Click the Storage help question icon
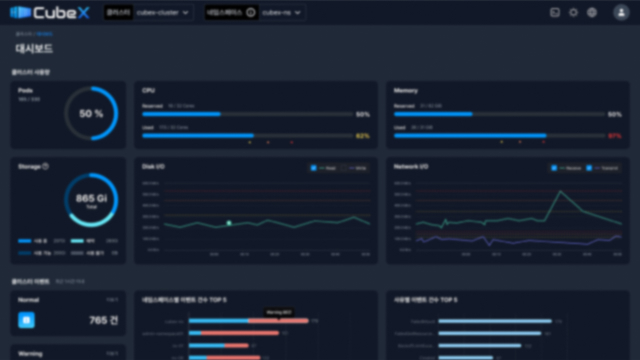The height and width of the screenshot is (360, 640). click(x=45, y=167)
